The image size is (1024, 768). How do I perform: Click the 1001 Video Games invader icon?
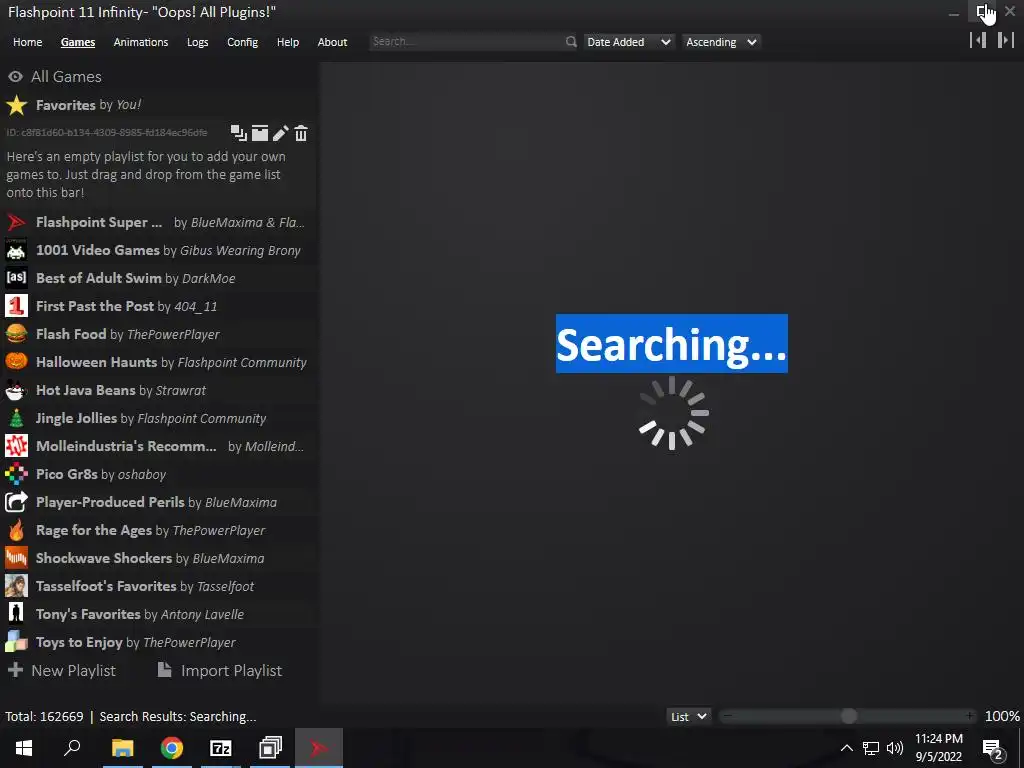[x=16, y=250]
